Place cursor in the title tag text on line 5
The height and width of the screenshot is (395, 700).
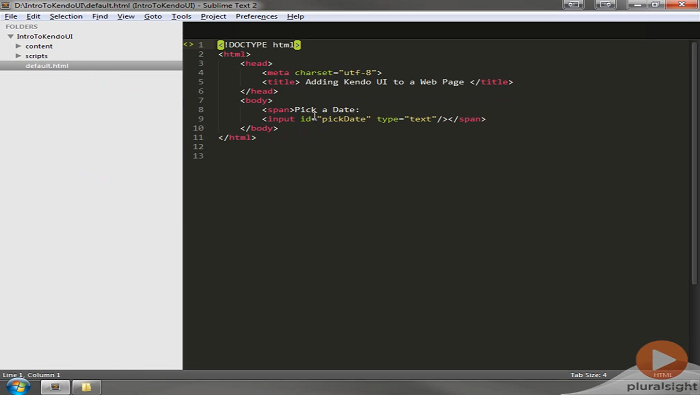coord(384,82)
